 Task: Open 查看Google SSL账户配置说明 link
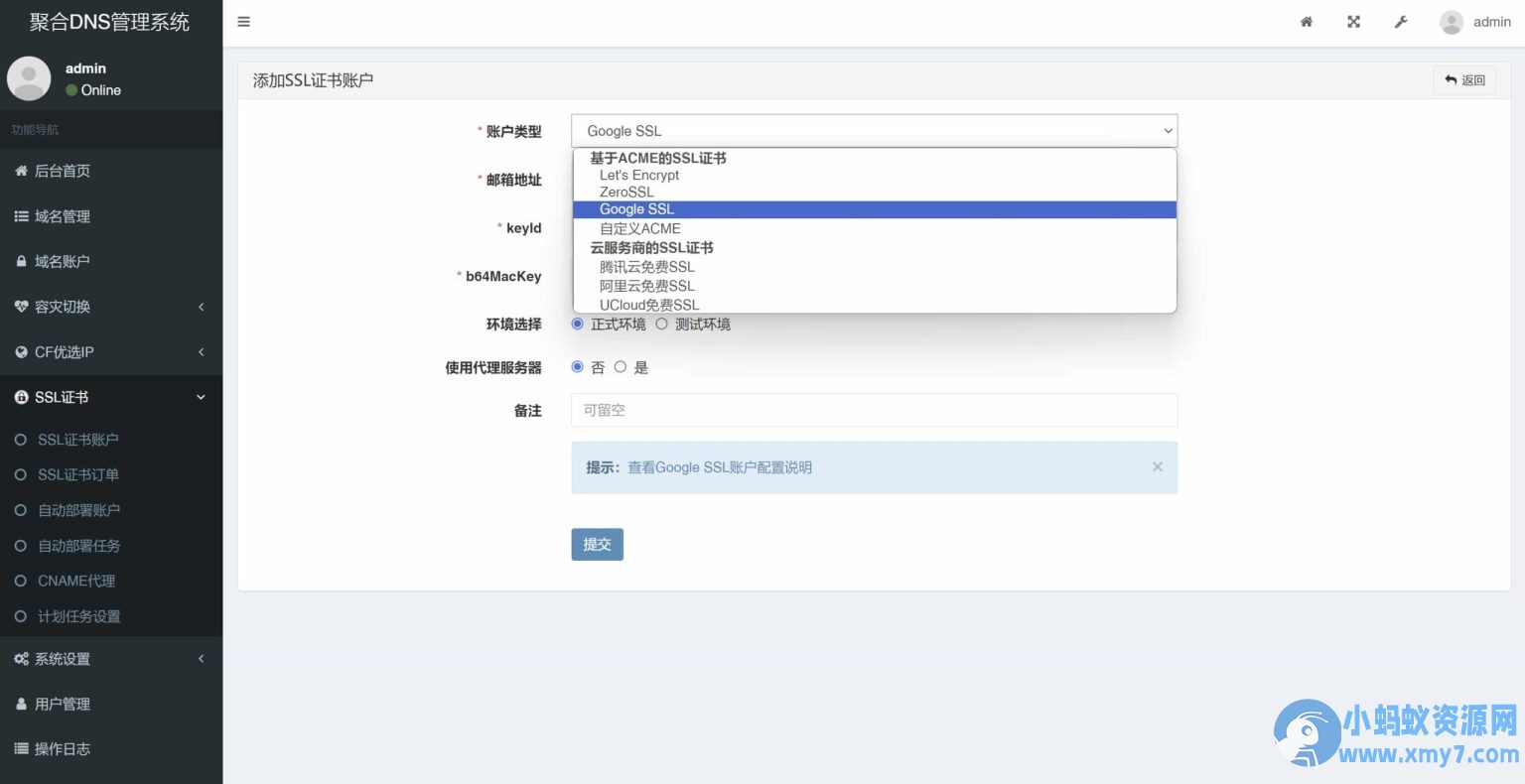pos(720,467)
